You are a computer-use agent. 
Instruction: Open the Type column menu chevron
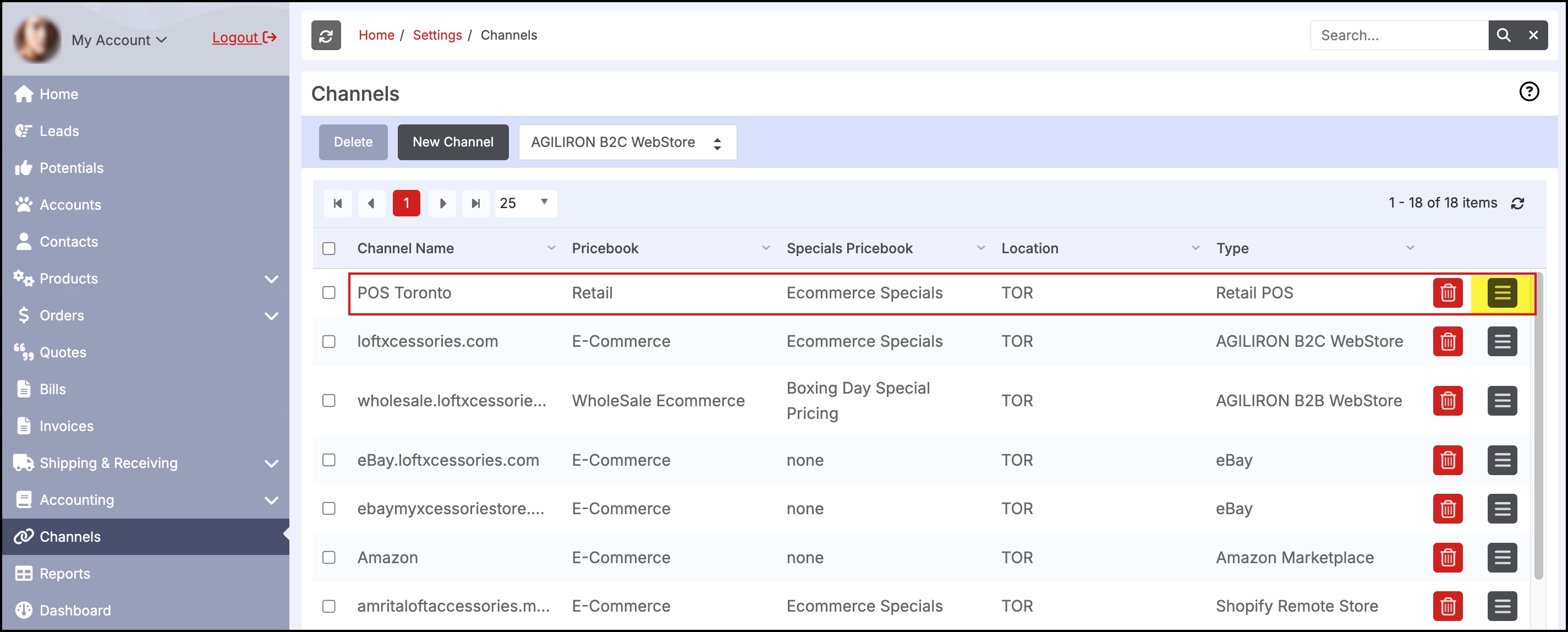tap(1410, 248)
